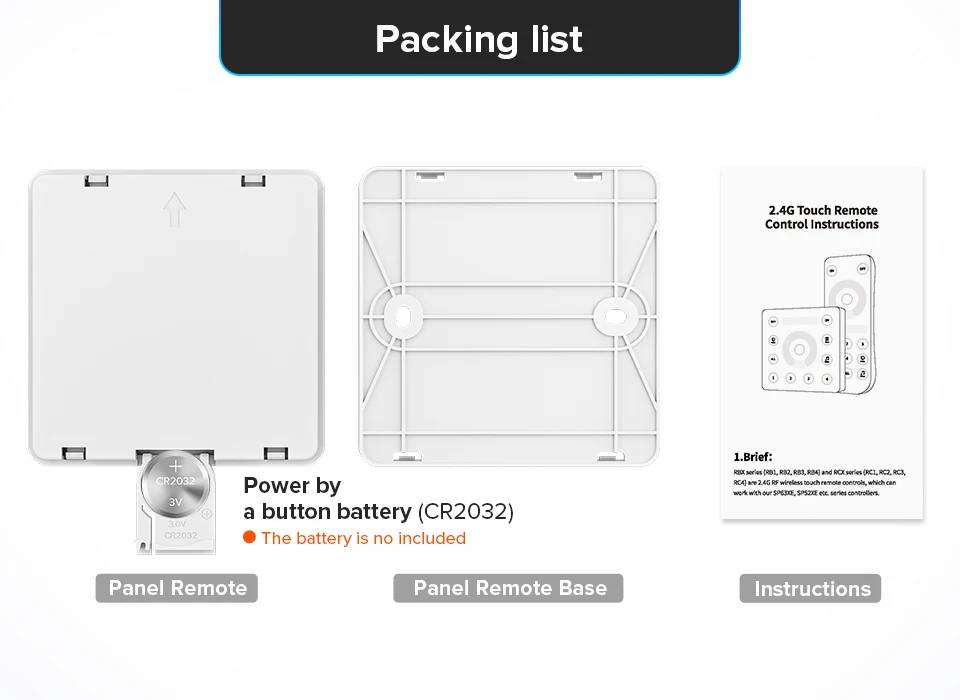The height and width of the screenshot is (700, 960).
Task: Click "The battery is no included" text
Action: click(x=363, y=538)
